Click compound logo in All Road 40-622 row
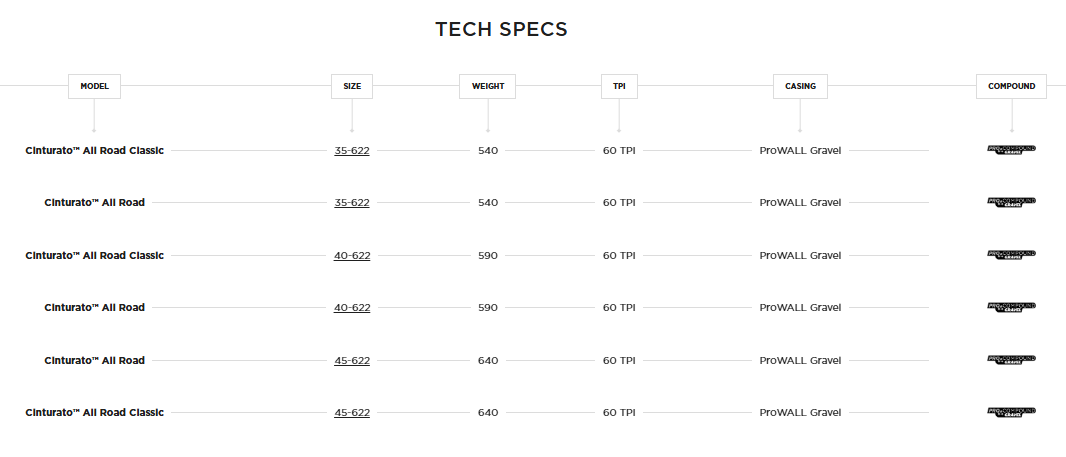Screen dimensions: 1066x457 tap(1011, 307)
